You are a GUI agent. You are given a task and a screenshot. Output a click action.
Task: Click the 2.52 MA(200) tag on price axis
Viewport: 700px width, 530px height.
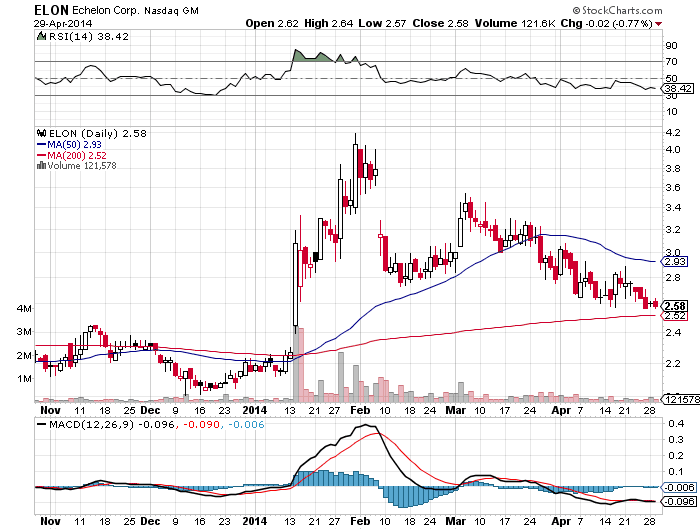(675, 316)
